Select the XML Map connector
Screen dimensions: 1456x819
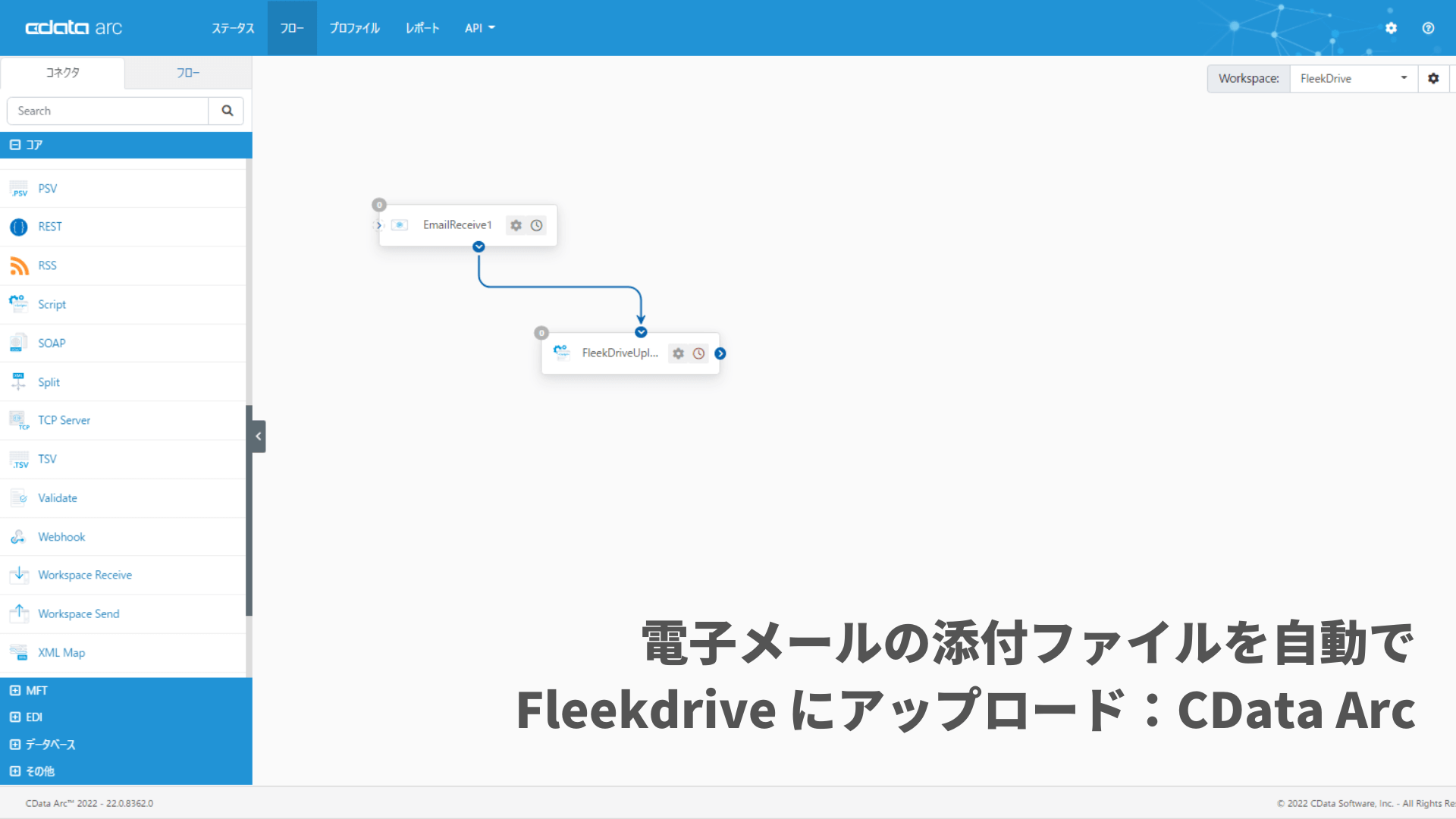(x=61, y=652)
